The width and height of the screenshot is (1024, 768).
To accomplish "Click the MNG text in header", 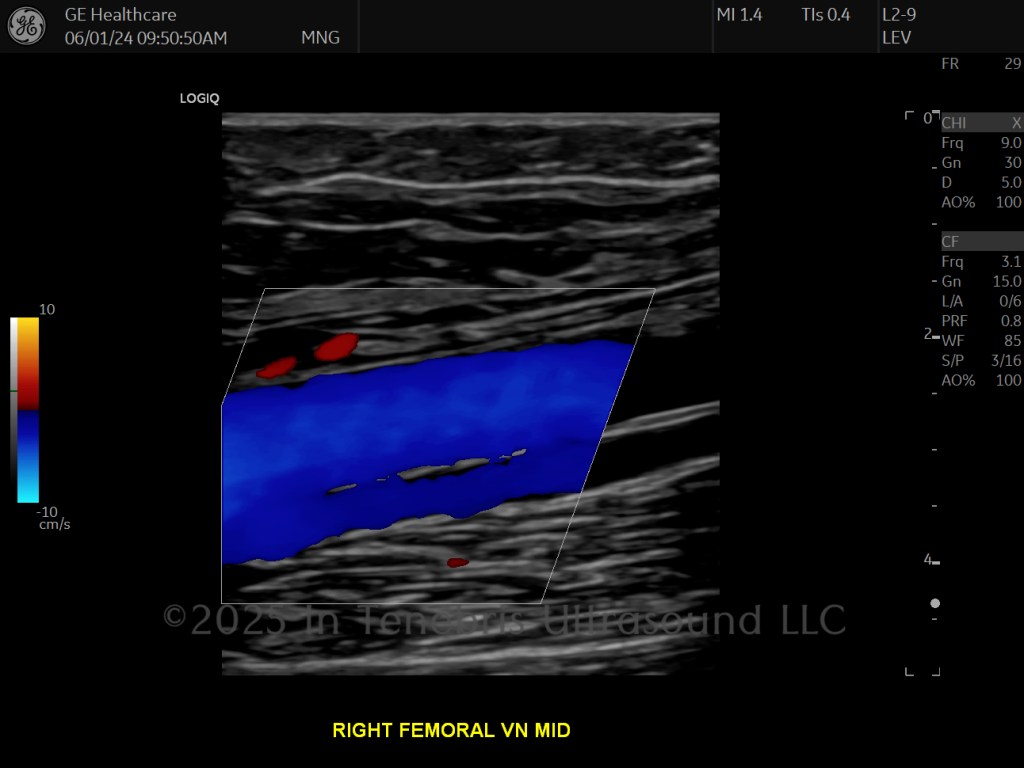I will point(320,38).
